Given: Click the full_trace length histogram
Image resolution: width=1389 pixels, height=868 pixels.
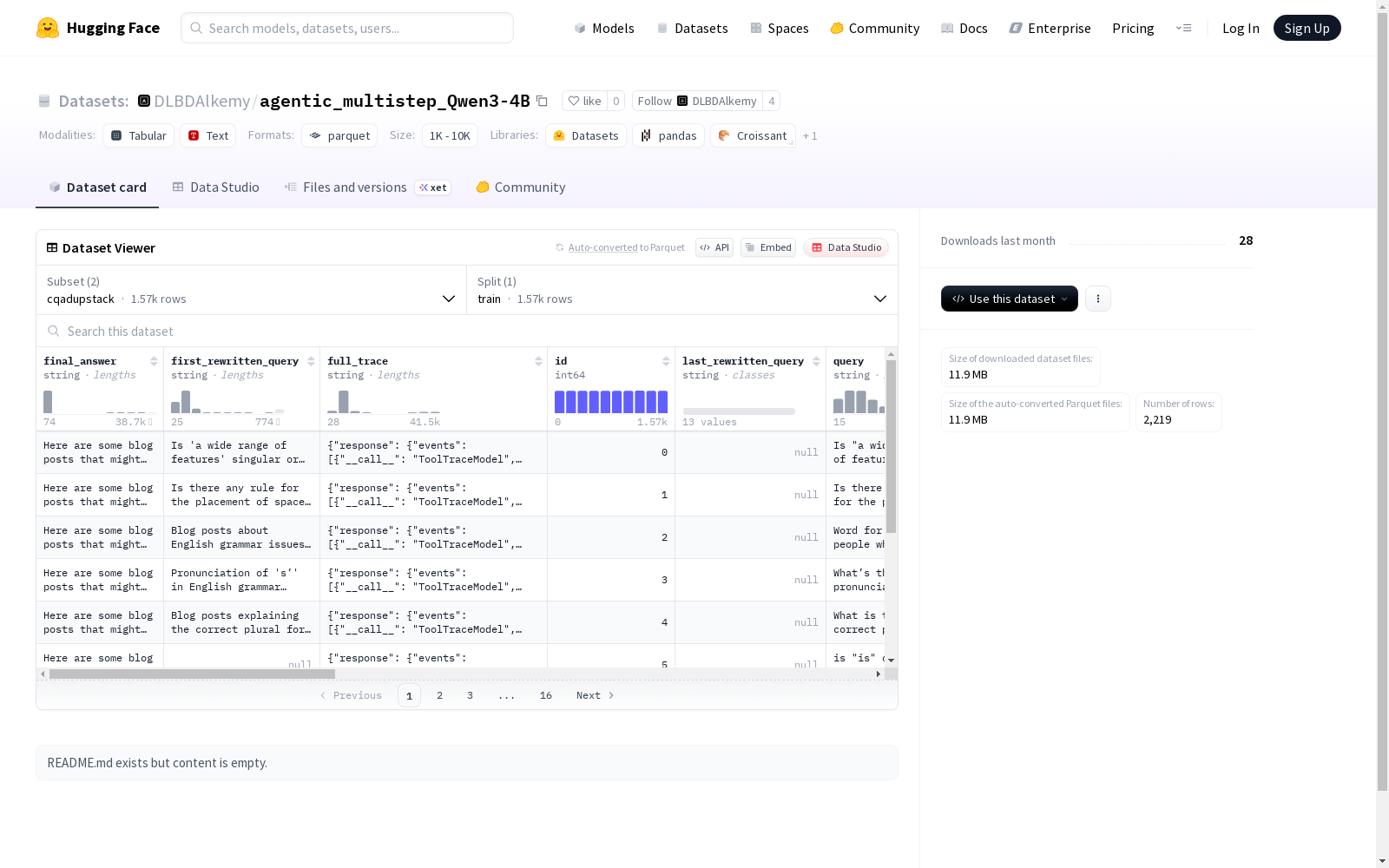Looking at the screenshot, I should point(384,402).
